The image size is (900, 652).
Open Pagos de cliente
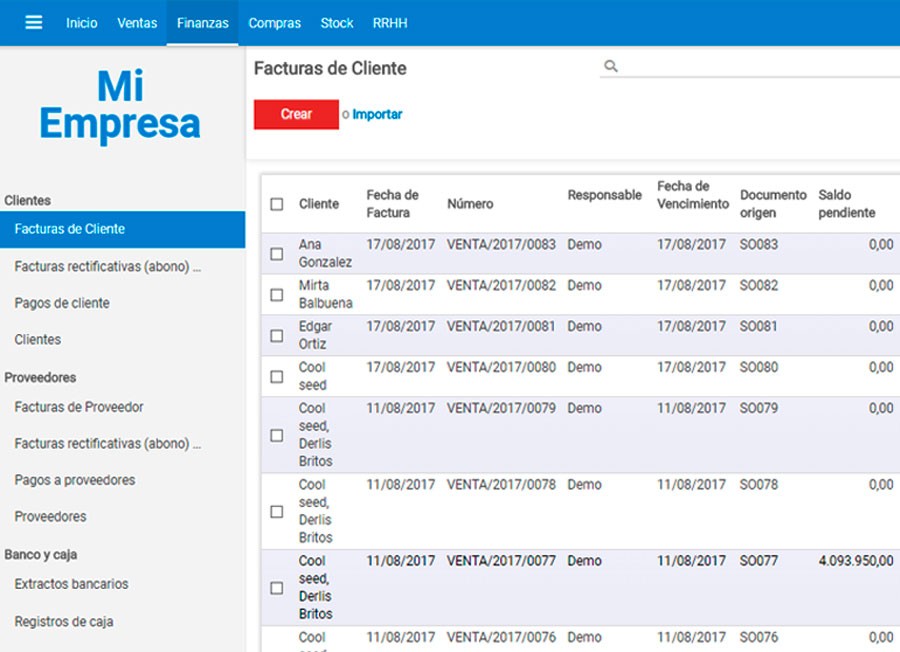tap(62, 303)
